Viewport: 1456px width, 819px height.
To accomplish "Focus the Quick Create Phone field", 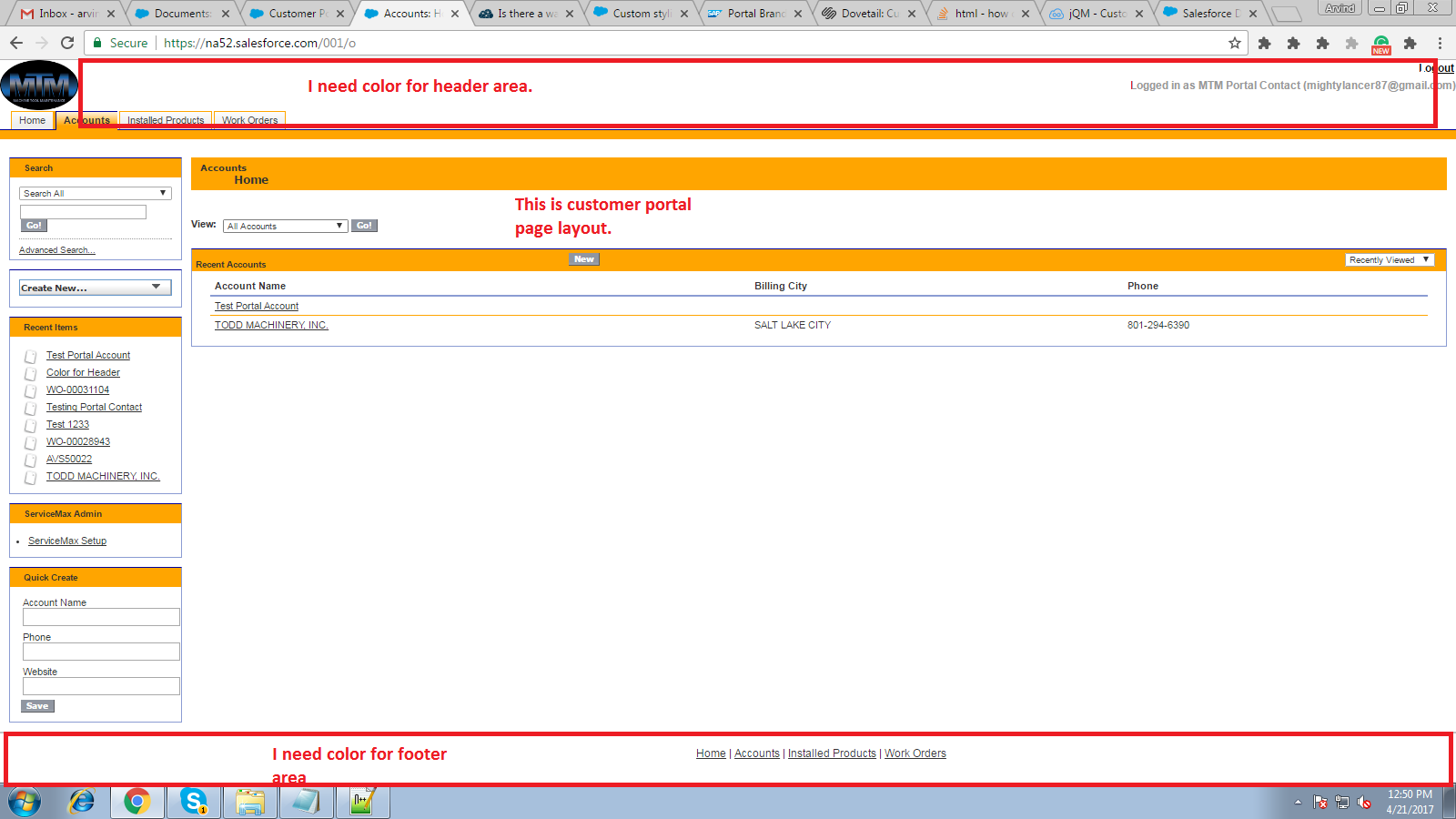I will click(101, 652).
